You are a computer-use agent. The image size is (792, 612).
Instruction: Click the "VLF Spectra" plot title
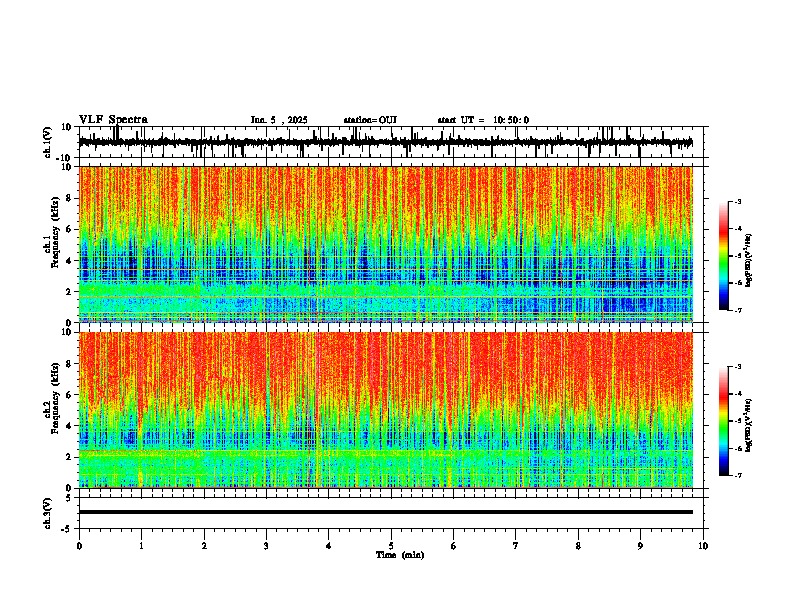pos(113,120)
